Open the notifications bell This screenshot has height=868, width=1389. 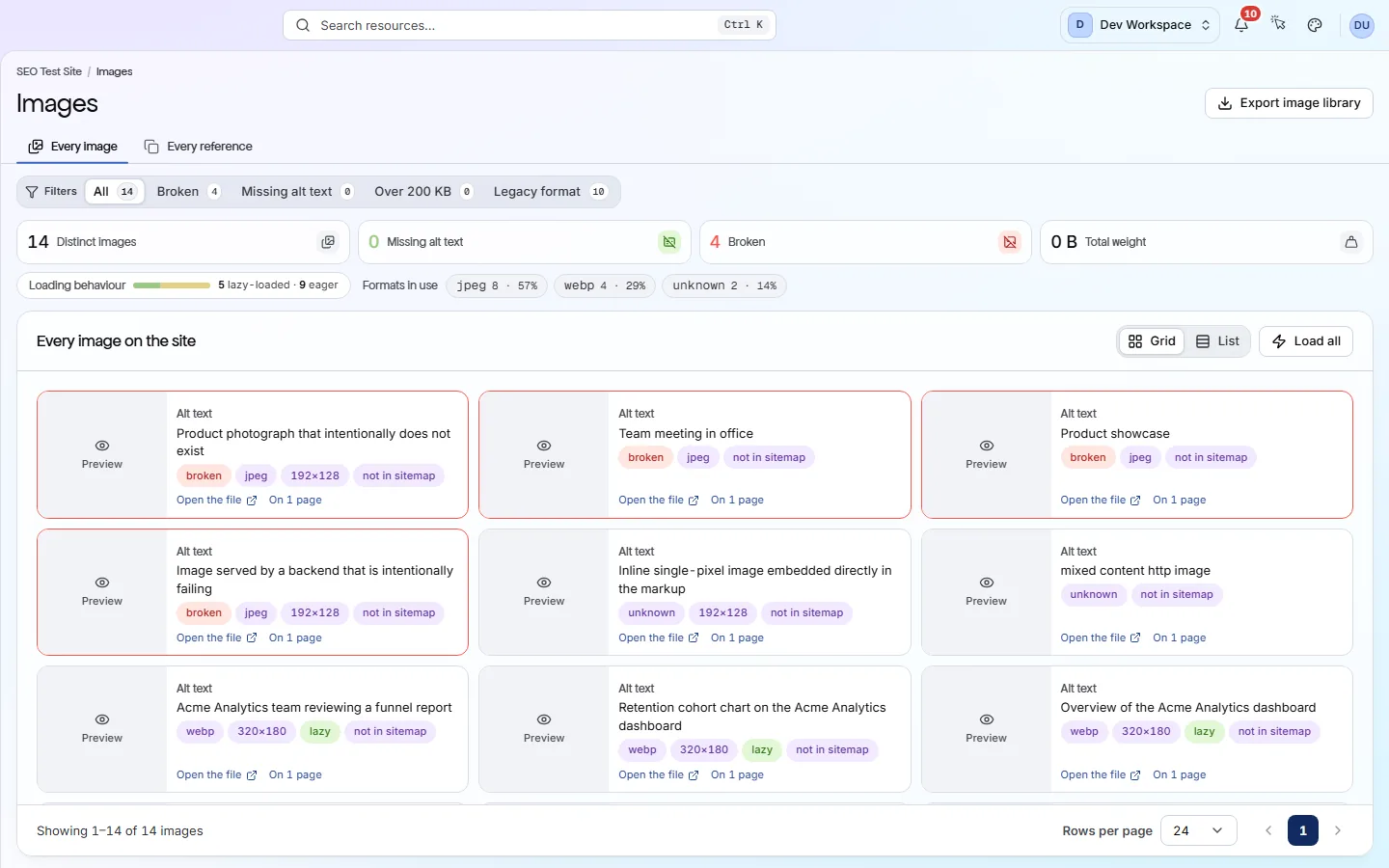pos(1241,25)
